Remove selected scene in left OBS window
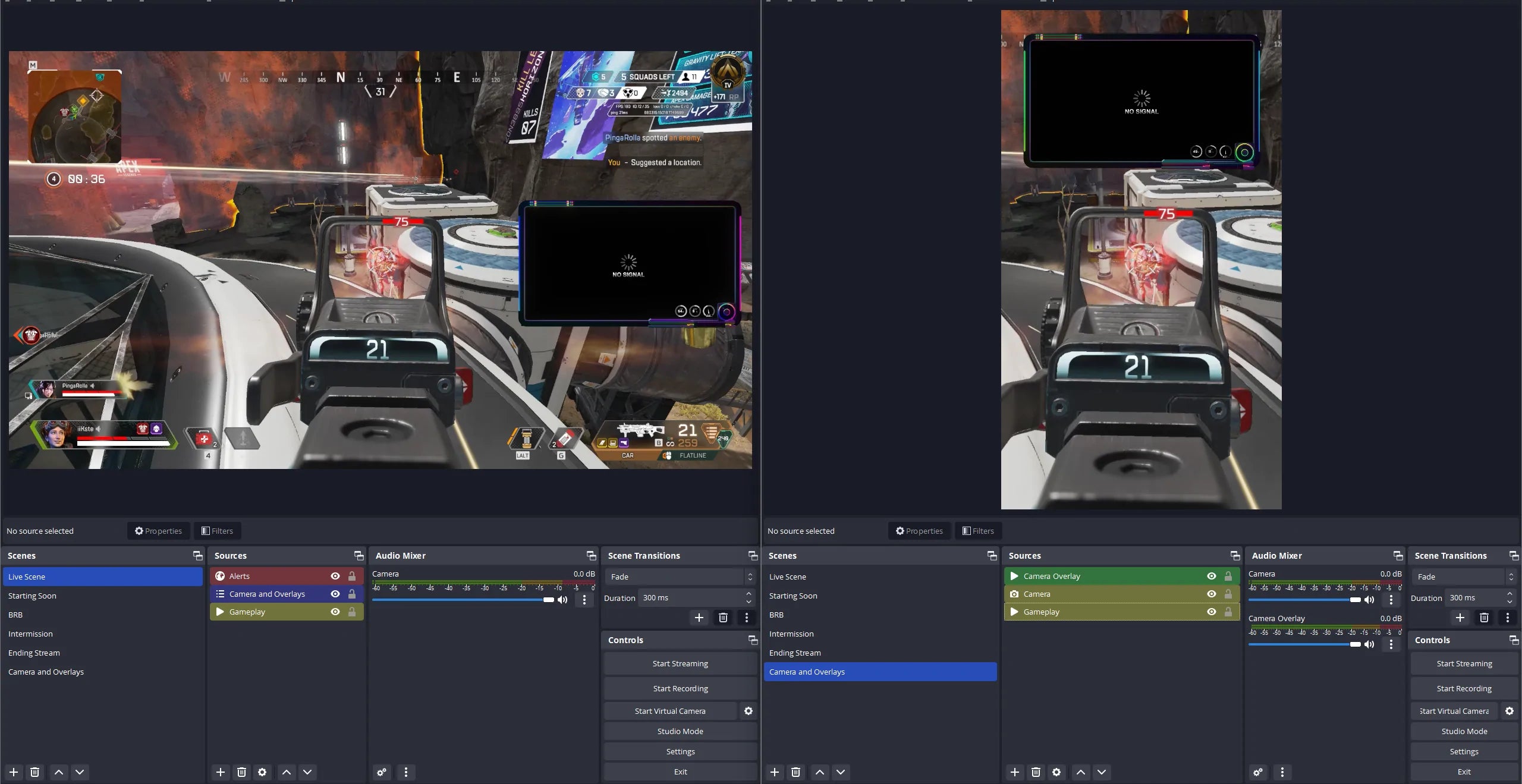 (x=34, y=772)
